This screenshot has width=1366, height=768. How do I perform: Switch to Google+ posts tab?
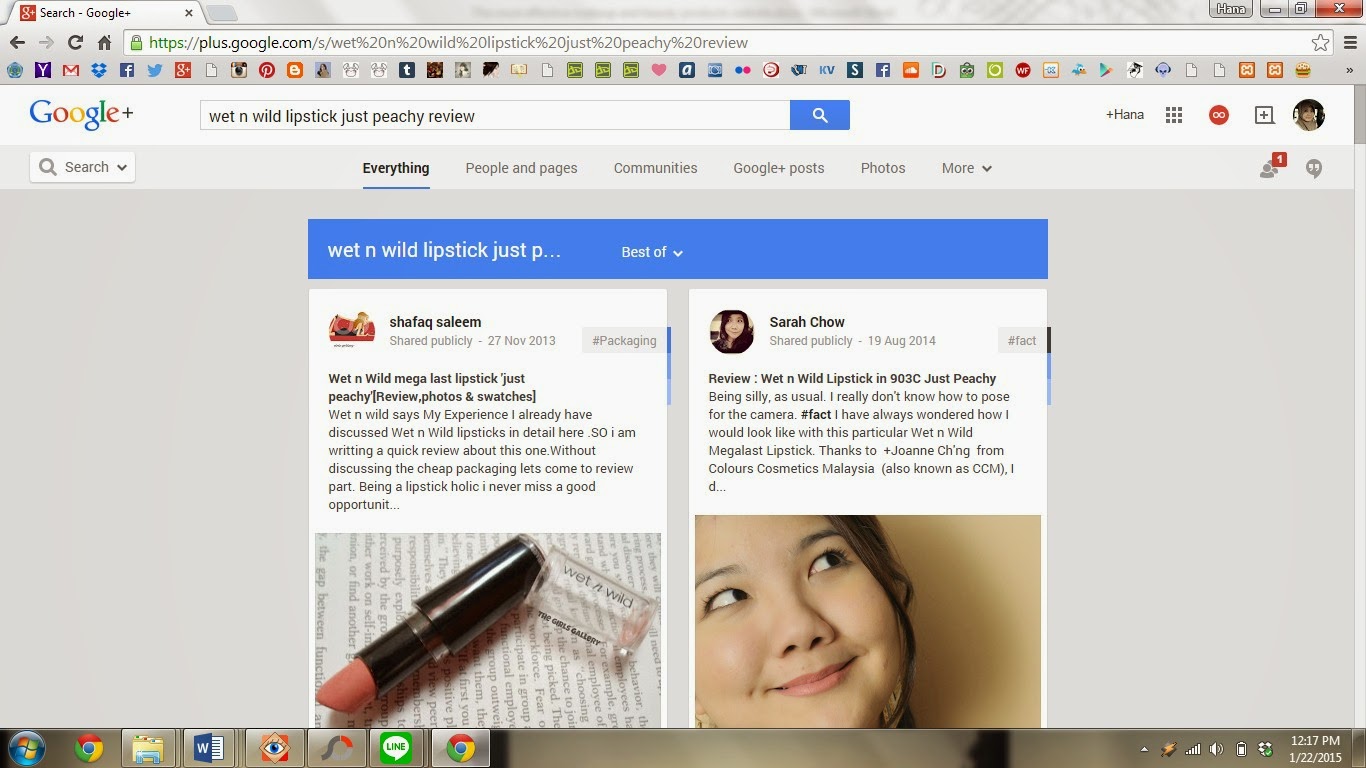[x=778, y=168]
